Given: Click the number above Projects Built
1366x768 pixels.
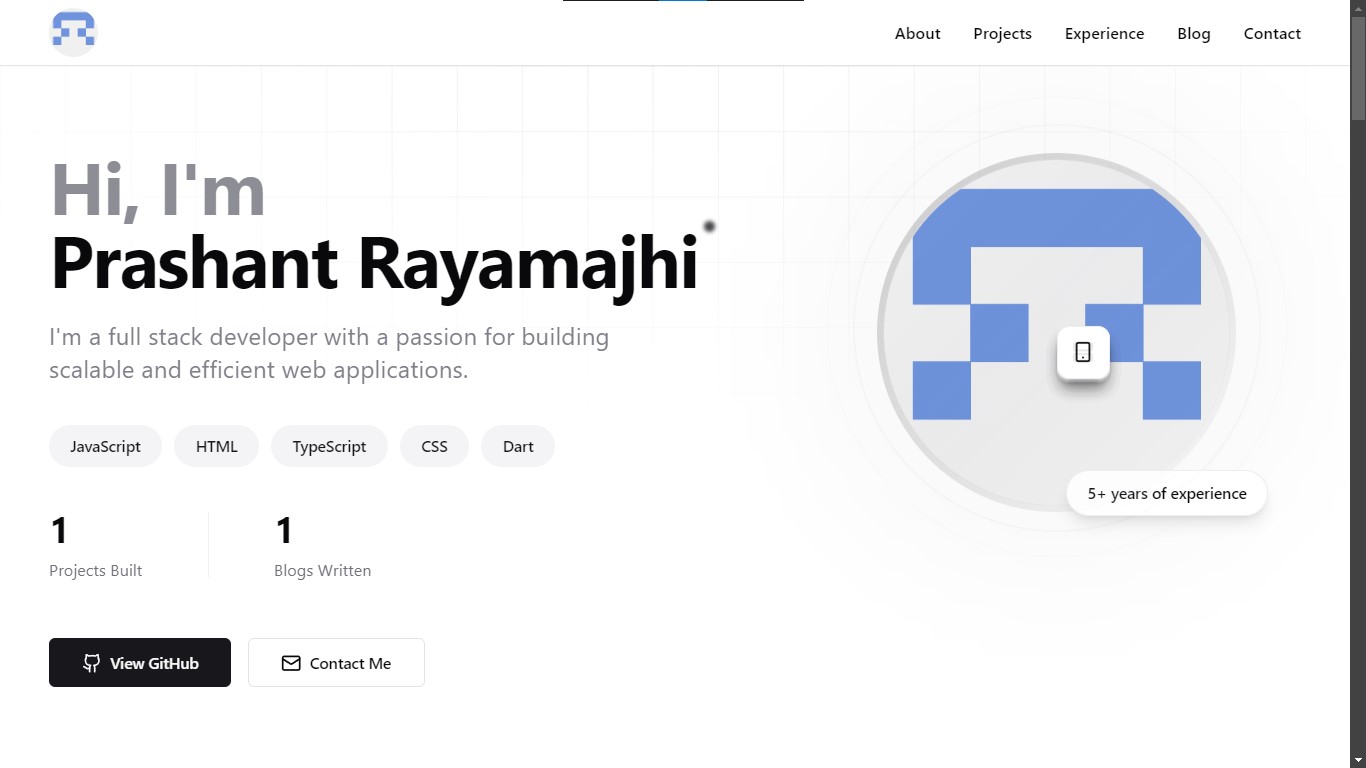Looking at the screenshot, I should point(58,531).
